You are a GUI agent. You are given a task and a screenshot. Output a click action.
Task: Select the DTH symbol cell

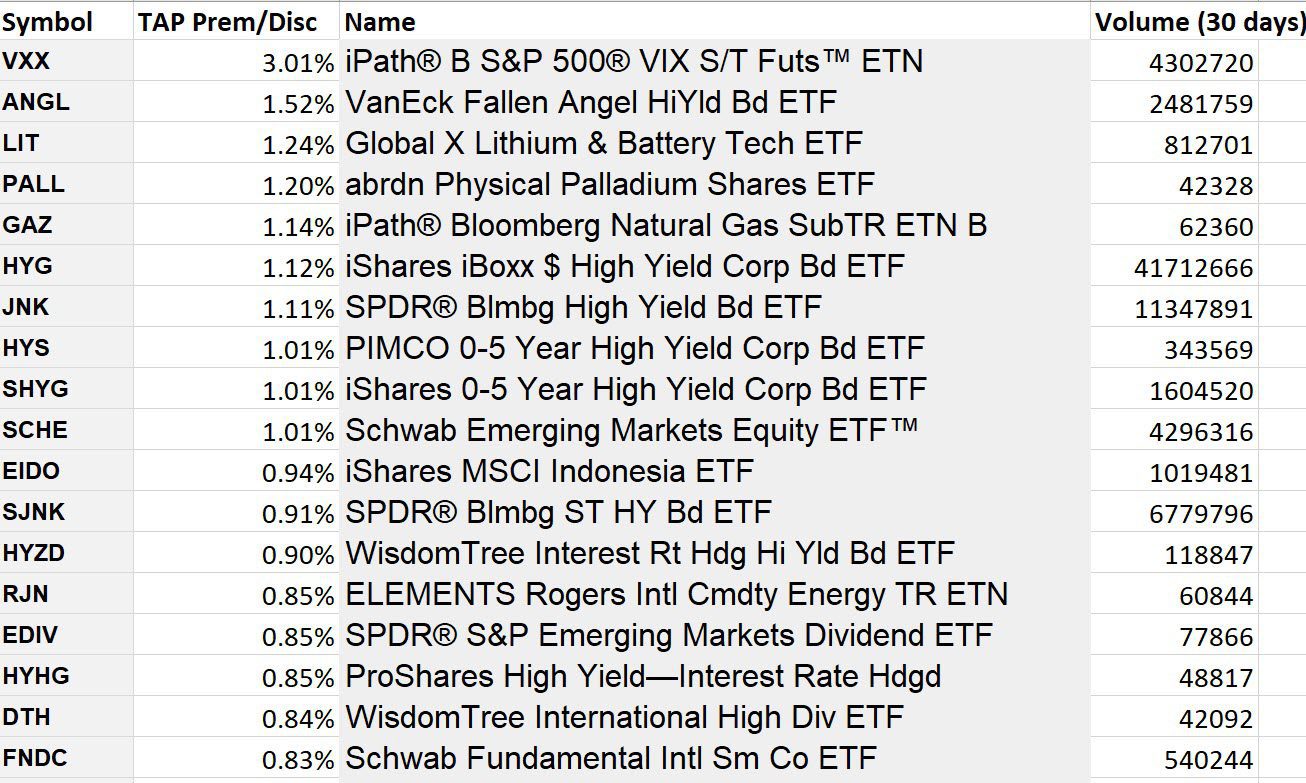click(x=27, y=718)
